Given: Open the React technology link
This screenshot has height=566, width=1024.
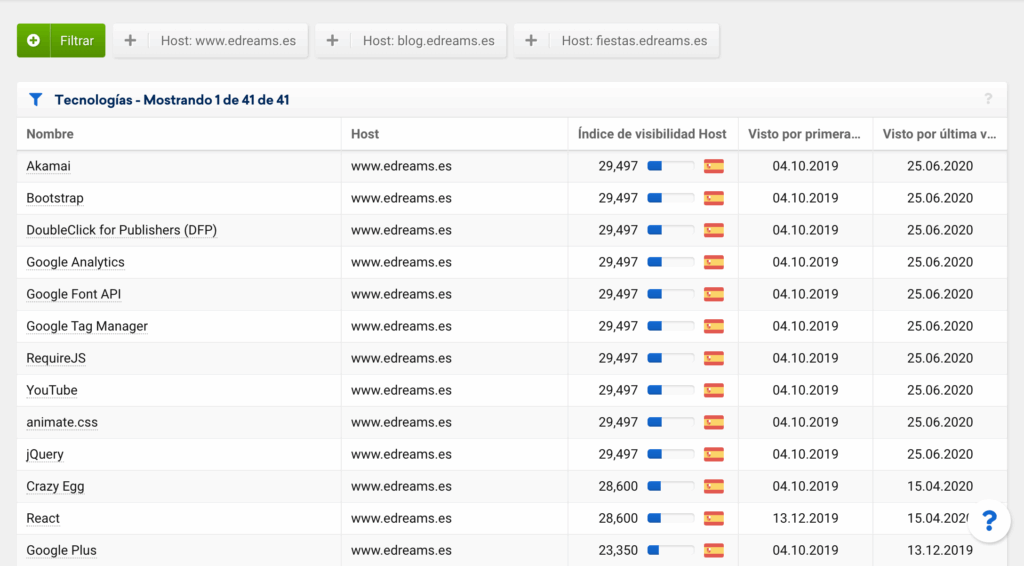Looking at the screenshot, I should pos(42,518).
